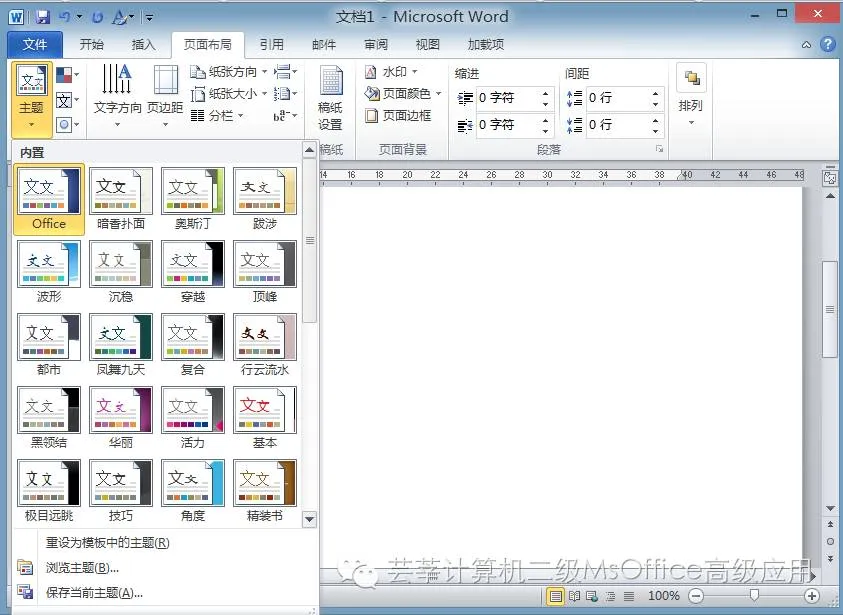This screenshot has width=843, height=615.
Task: Click the Word Help question mark icon
Action: (827, 45)
